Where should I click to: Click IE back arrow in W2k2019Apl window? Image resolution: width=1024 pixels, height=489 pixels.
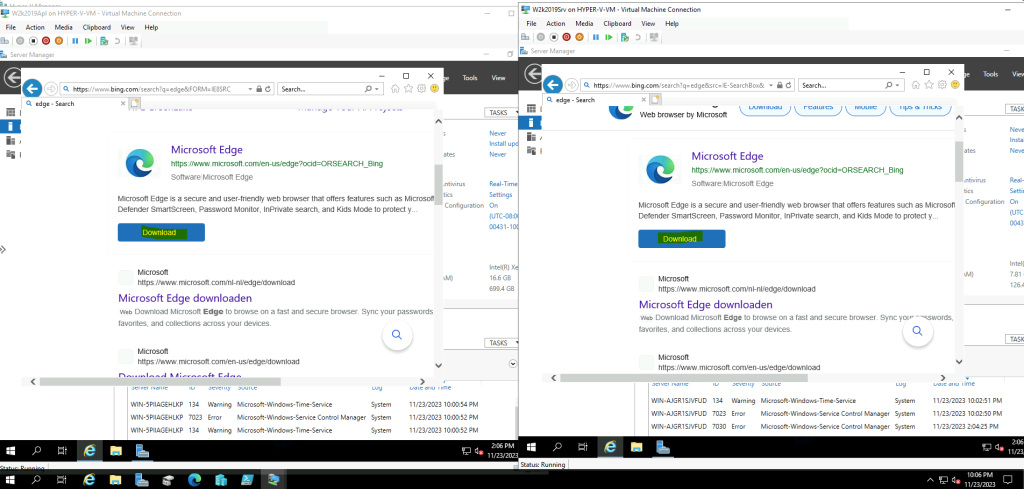click(32, 88)
